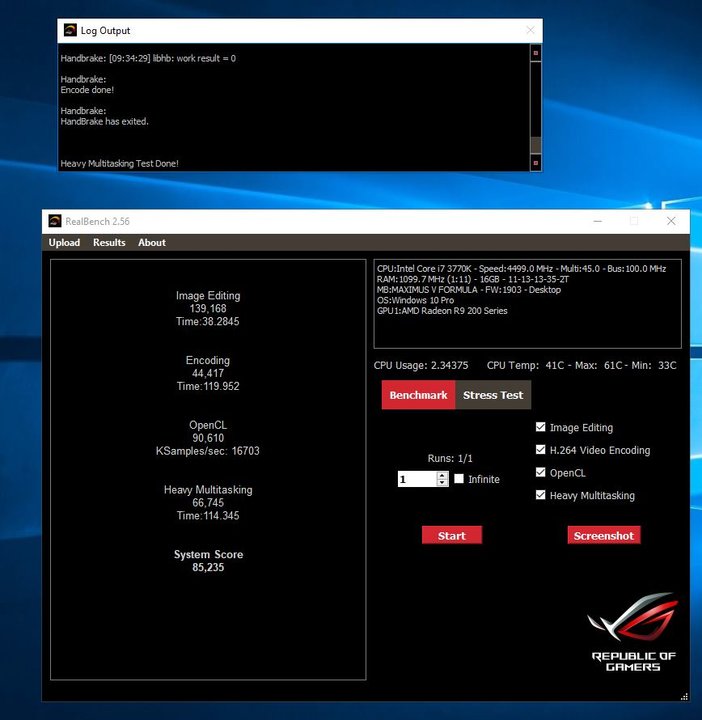Screen dimensions: 702x720
Task: Click the OS:Windows 10 Pro line
Action: (415, 300)
